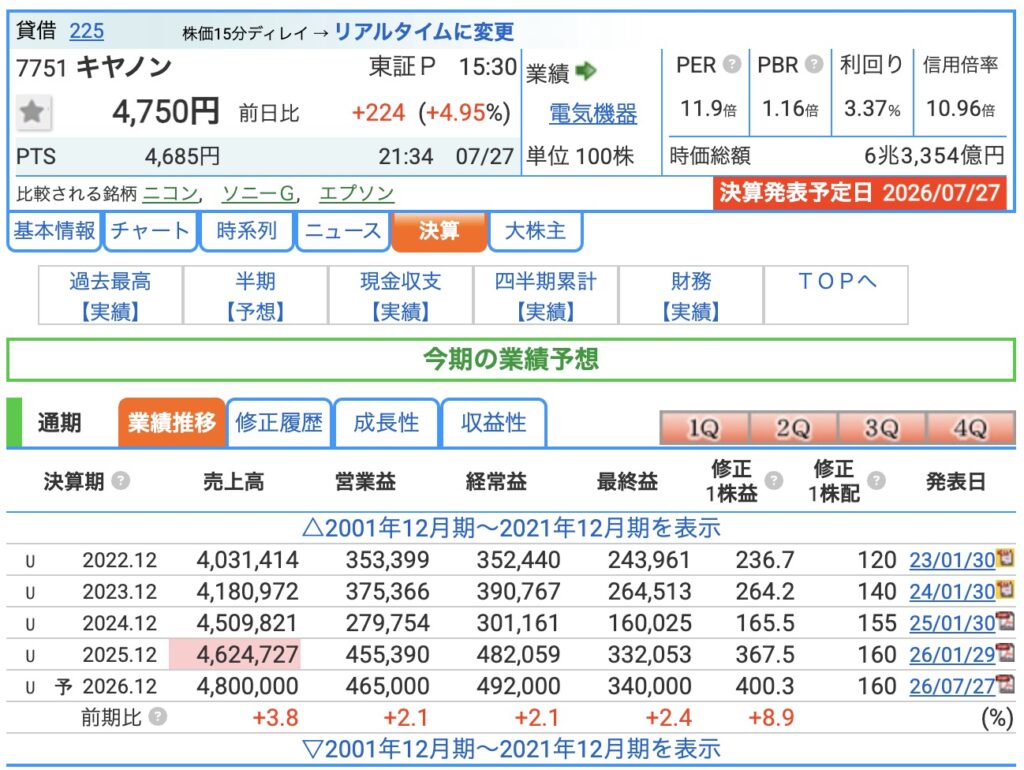Viewport: 1024px width, 770px height.
Task: Open compared stock ニコン
Action: pyautogui.click(x=170, y=193)
